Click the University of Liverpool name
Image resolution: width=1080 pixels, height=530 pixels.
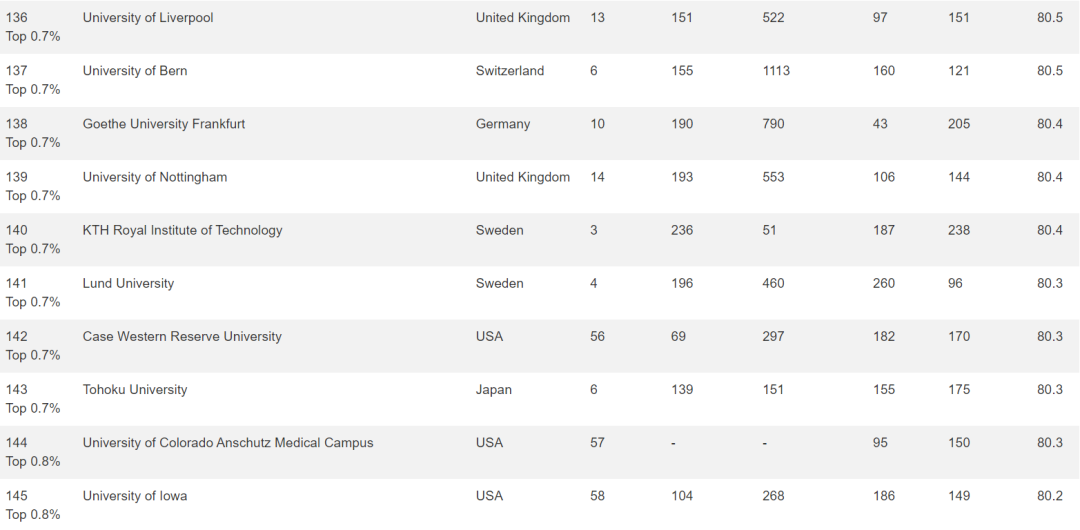(x=147, y=18)
